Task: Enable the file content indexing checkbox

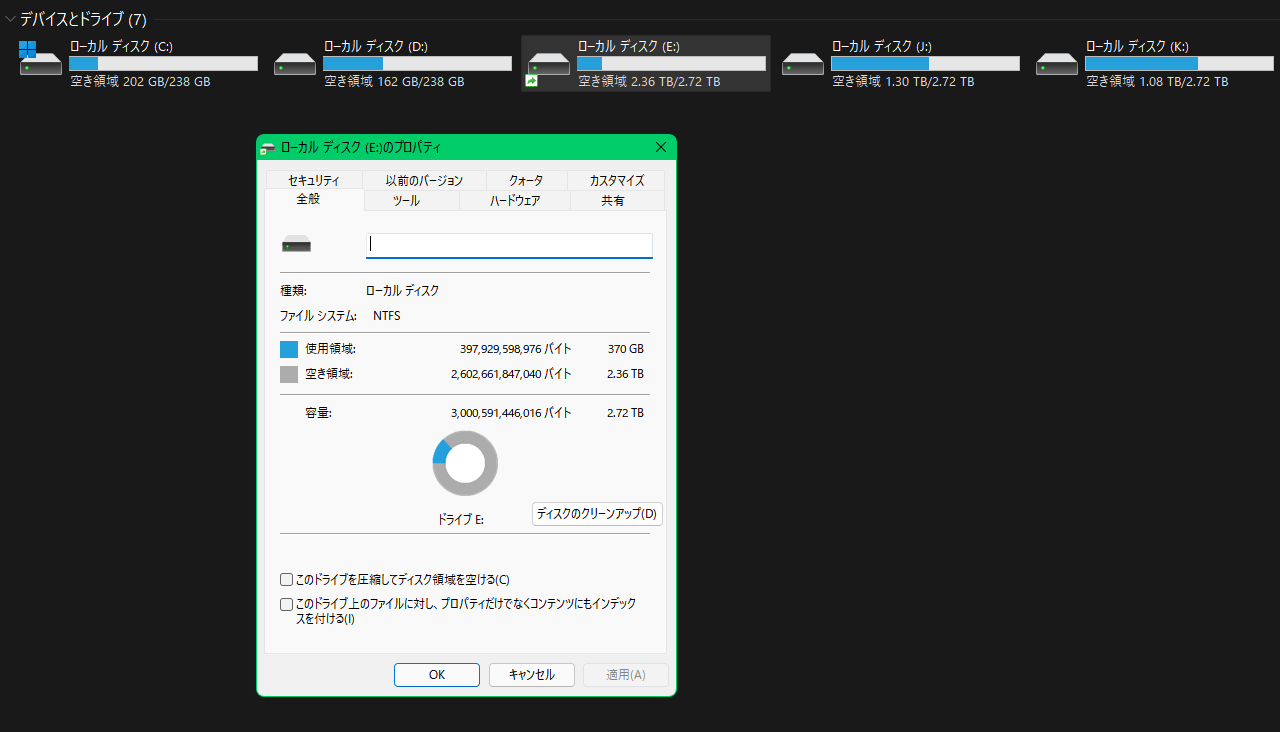Action: click(x=287, y=604)
